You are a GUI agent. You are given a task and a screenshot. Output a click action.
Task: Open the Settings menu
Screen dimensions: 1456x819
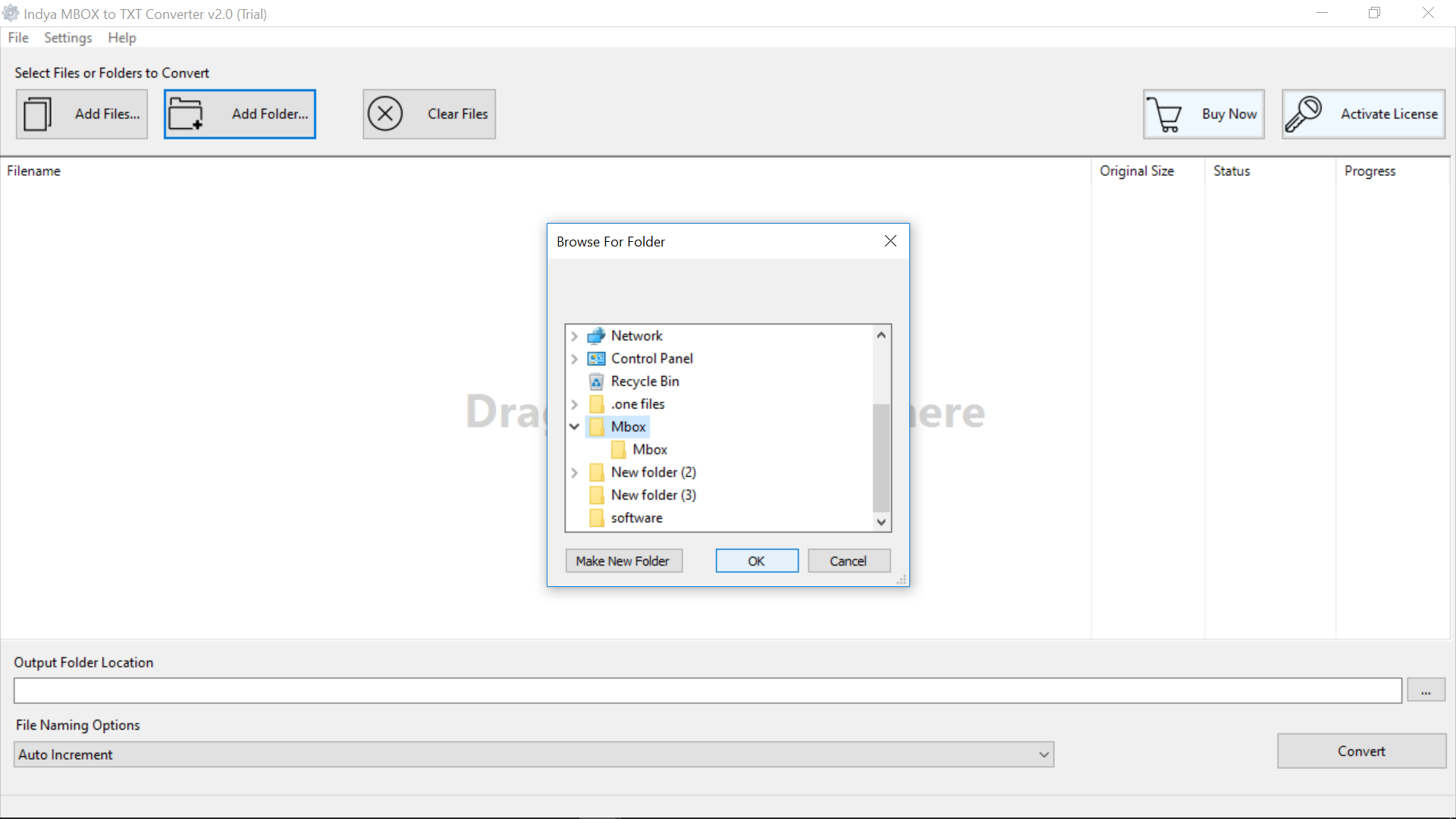click(x=67, y=38)
